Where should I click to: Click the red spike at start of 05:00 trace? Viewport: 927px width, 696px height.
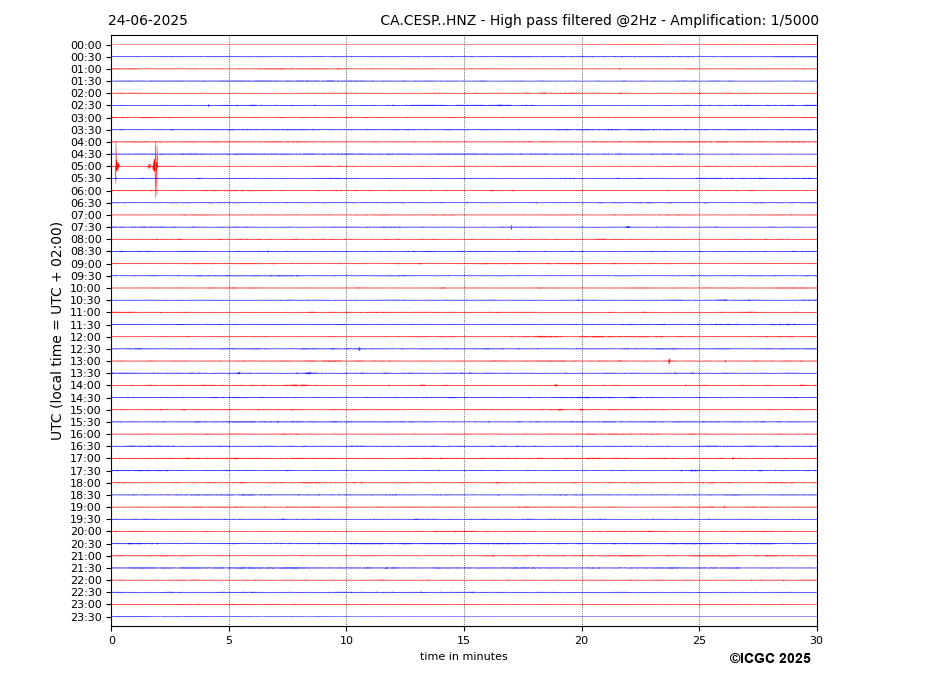pyautogui.click(x=116, y=164)
